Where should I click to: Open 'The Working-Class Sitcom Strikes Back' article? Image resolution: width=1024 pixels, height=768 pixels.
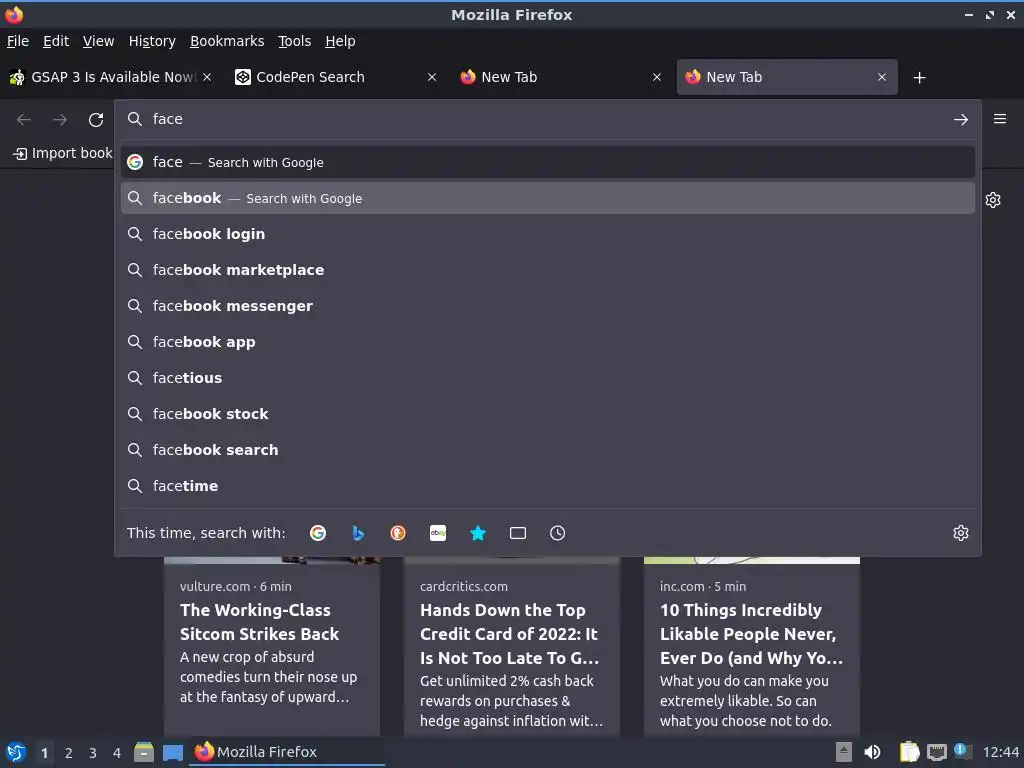(259, 622)
